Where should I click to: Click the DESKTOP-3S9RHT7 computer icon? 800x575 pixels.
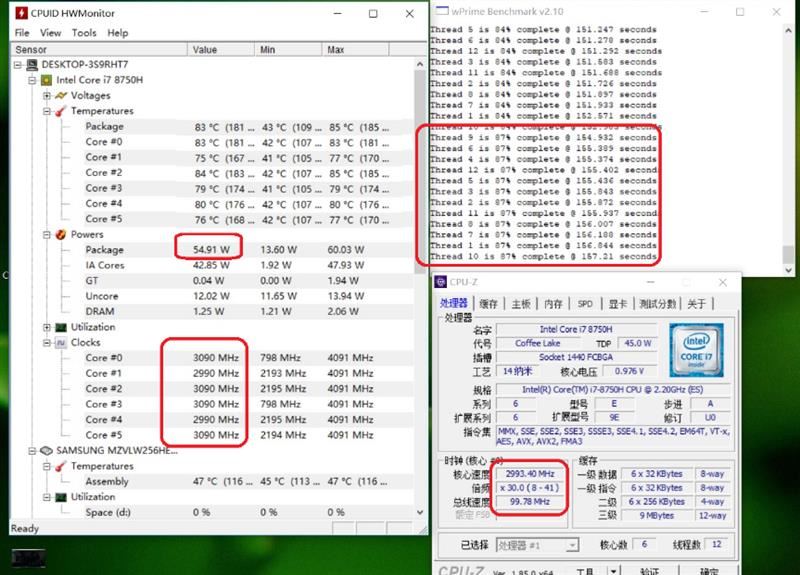32,65
